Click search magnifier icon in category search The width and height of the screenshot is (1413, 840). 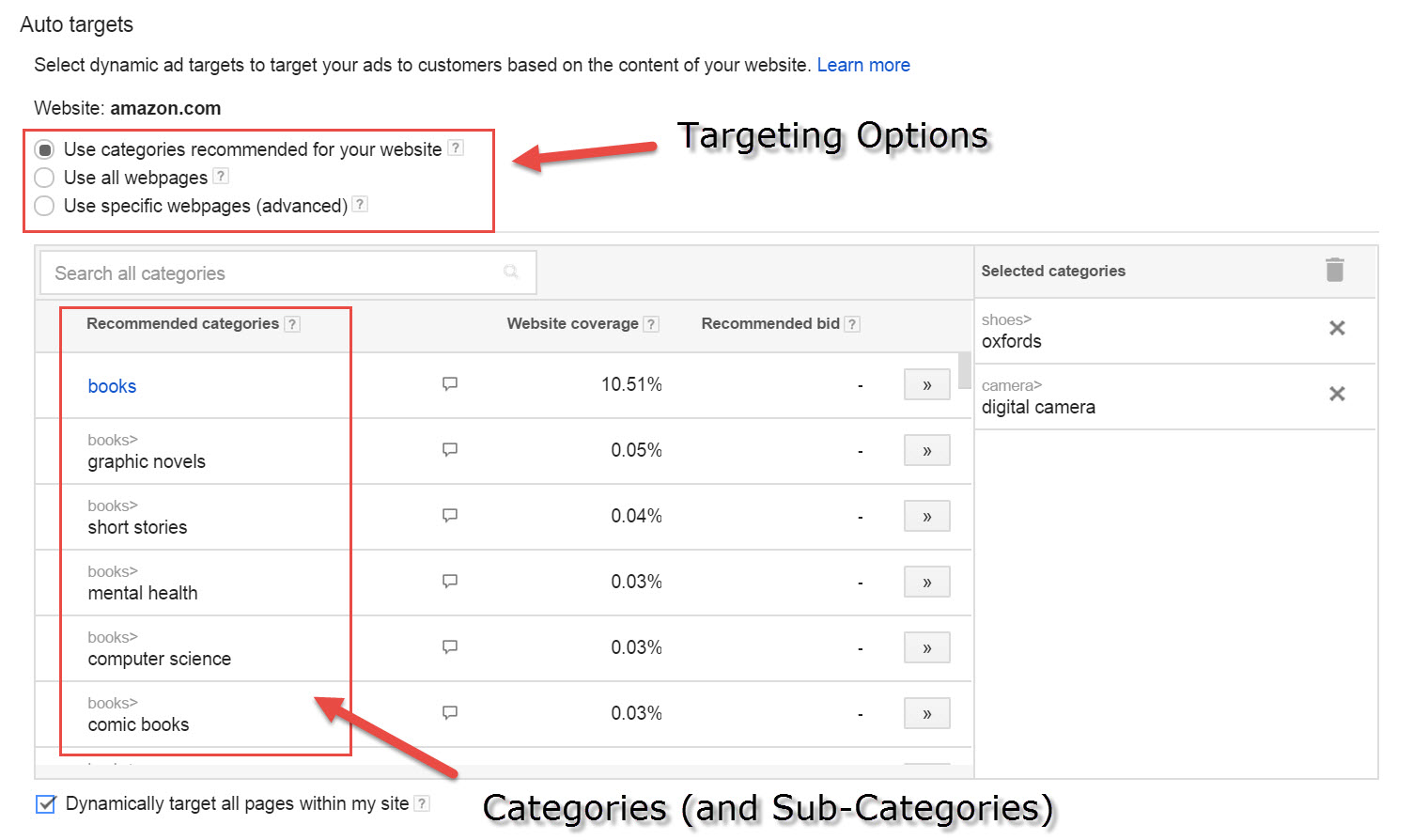pos(511,272)
